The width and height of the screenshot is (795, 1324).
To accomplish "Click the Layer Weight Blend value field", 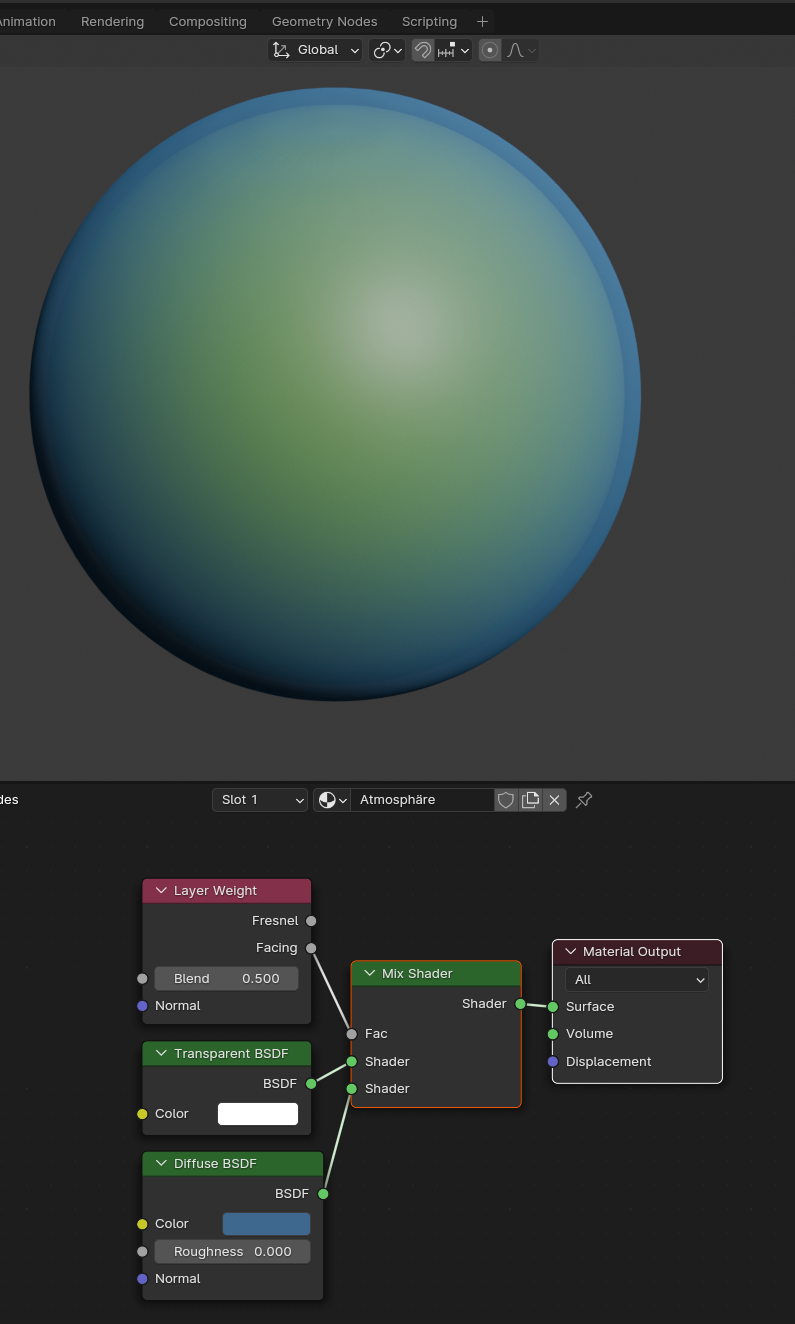I will pos(226,979).
